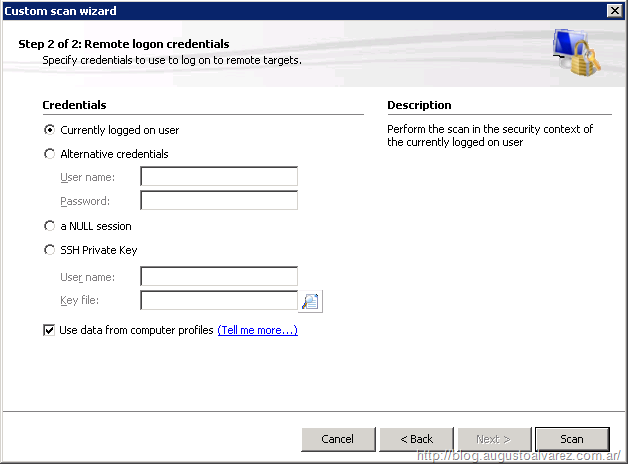Screen dimensions: 628x464
Task: Go back with the Back button
Action: [x=416, y=439]
